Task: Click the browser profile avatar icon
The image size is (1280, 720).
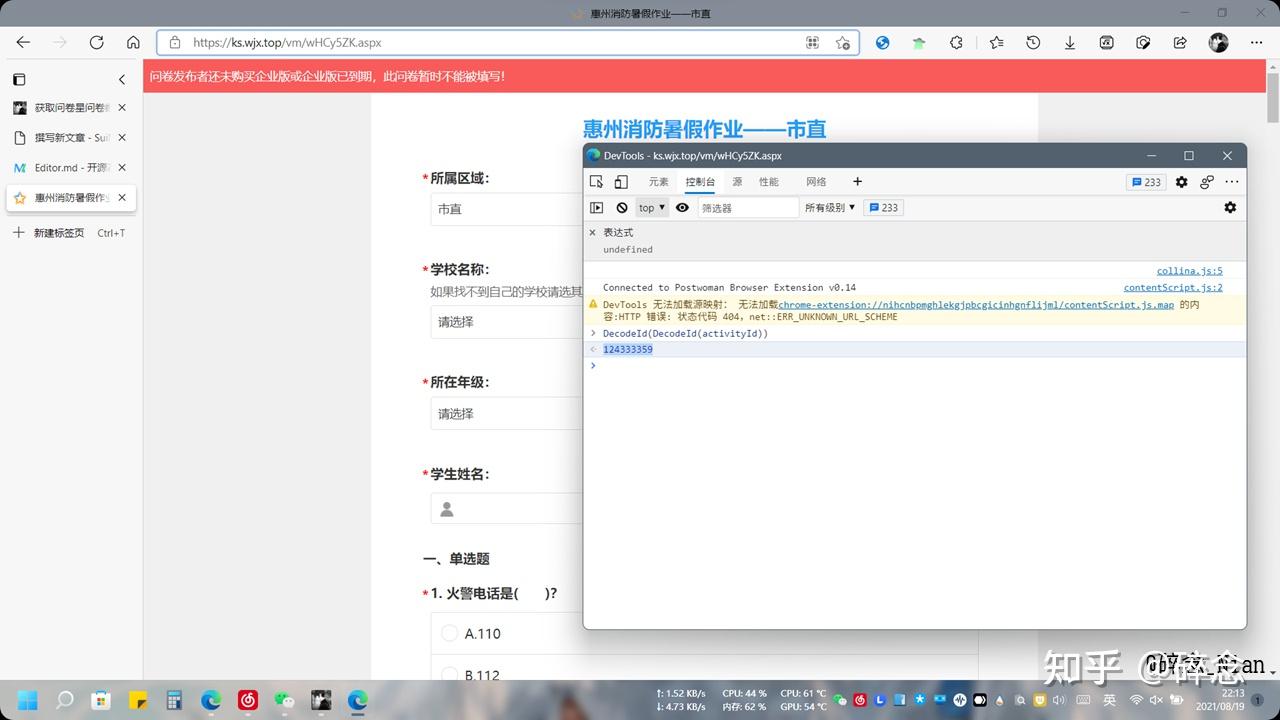Action: (x=1217, y=43)
